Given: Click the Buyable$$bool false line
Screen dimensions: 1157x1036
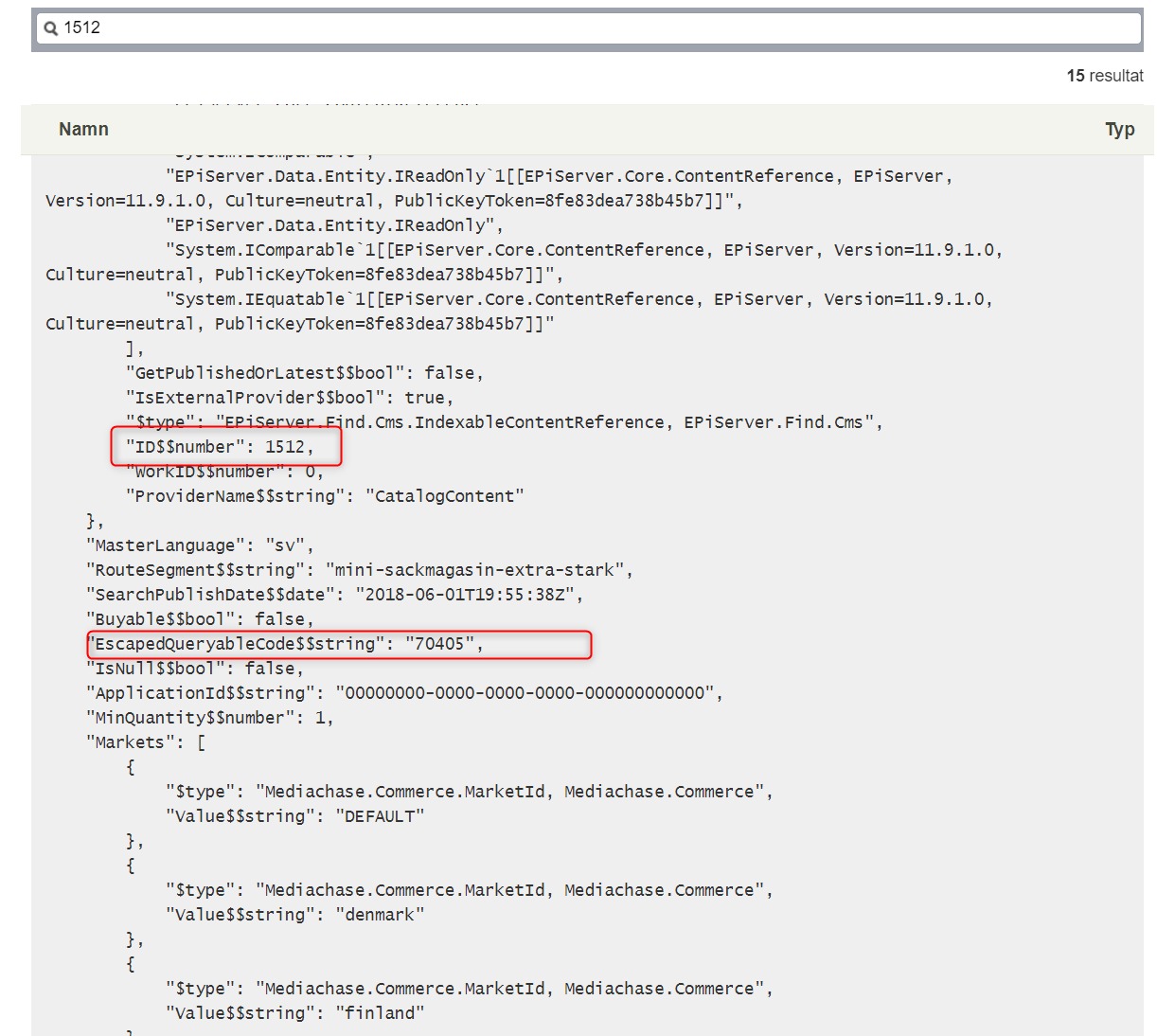Looking at the screenshot, I should (199, 619).
